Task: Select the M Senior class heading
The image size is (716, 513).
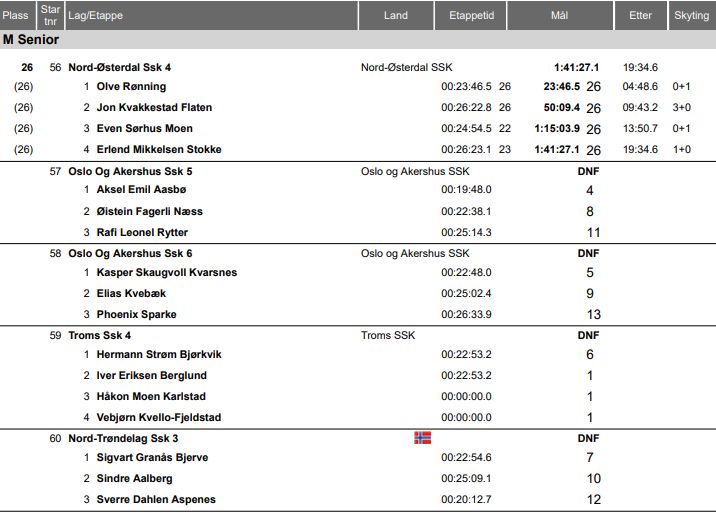Action: coord(31,40)
